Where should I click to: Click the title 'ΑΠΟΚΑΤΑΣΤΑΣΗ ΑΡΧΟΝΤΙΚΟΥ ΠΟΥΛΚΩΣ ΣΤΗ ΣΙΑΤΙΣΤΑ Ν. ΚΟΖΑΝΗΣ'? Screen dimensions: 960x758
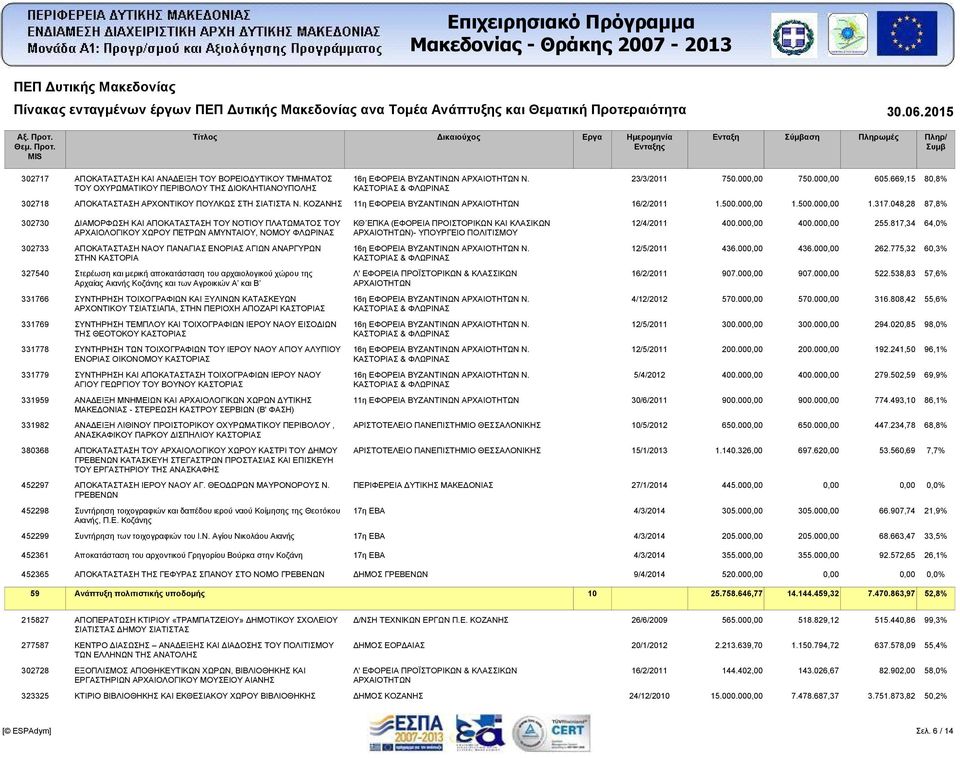(x=208, y=204)
